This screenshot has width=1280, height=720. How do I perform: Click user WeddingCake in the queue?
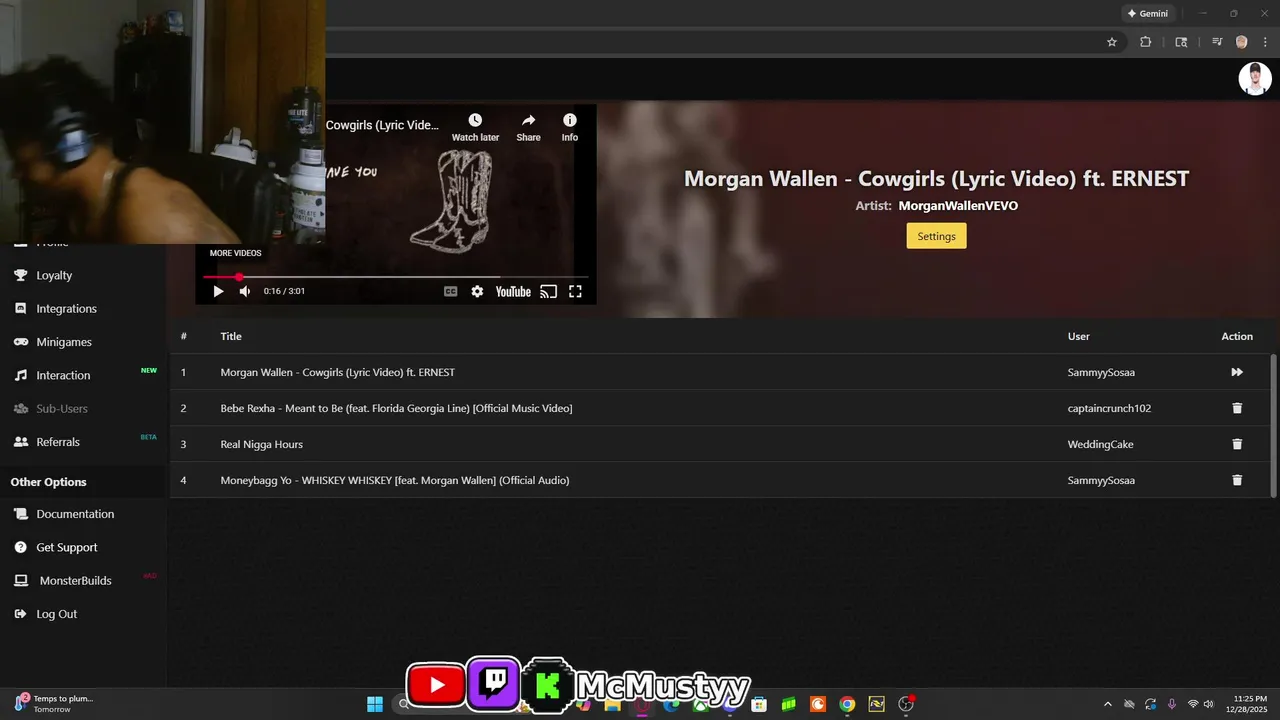1100,444
